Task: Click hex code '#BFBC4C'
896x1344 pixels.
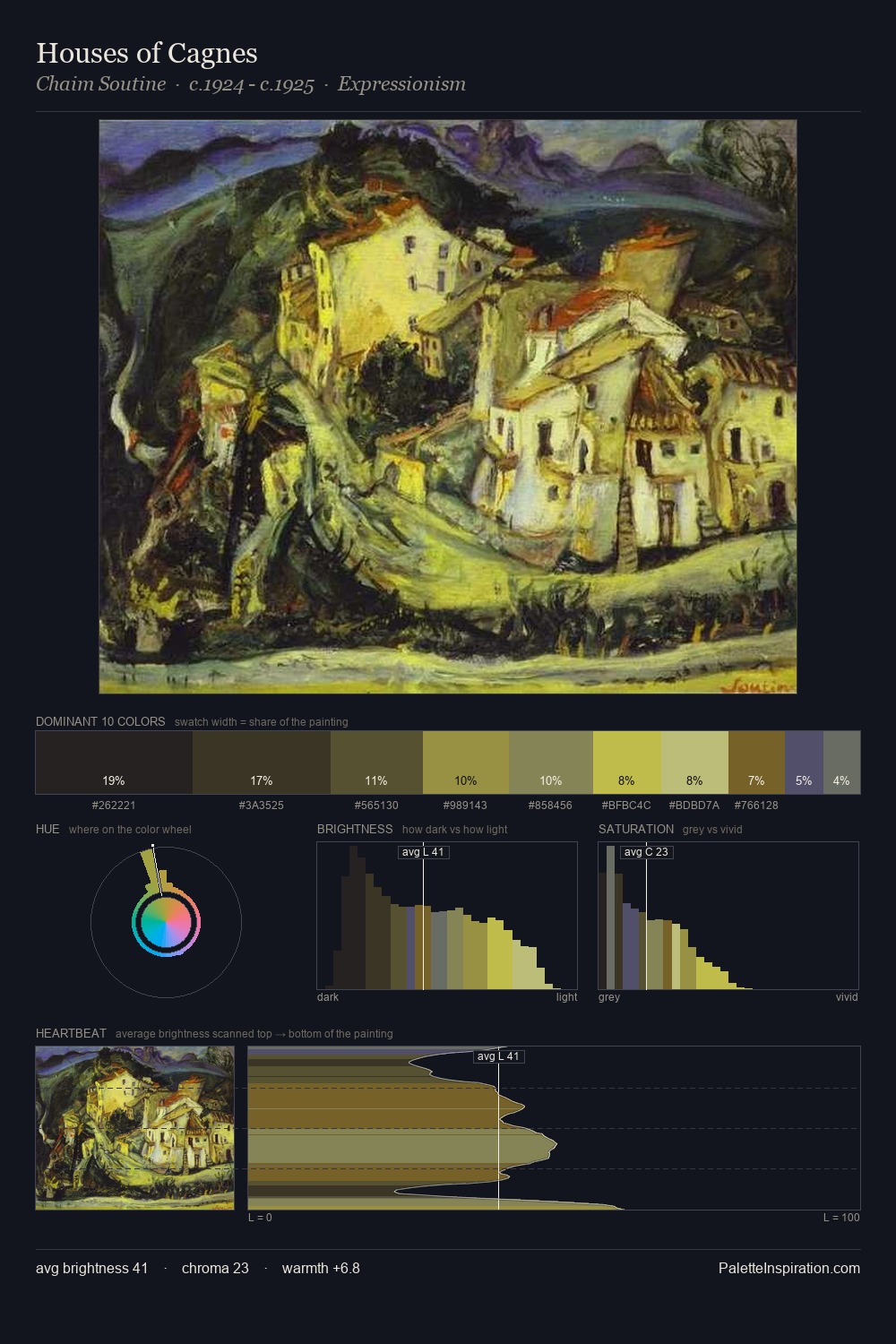Action: click(626, 806)
